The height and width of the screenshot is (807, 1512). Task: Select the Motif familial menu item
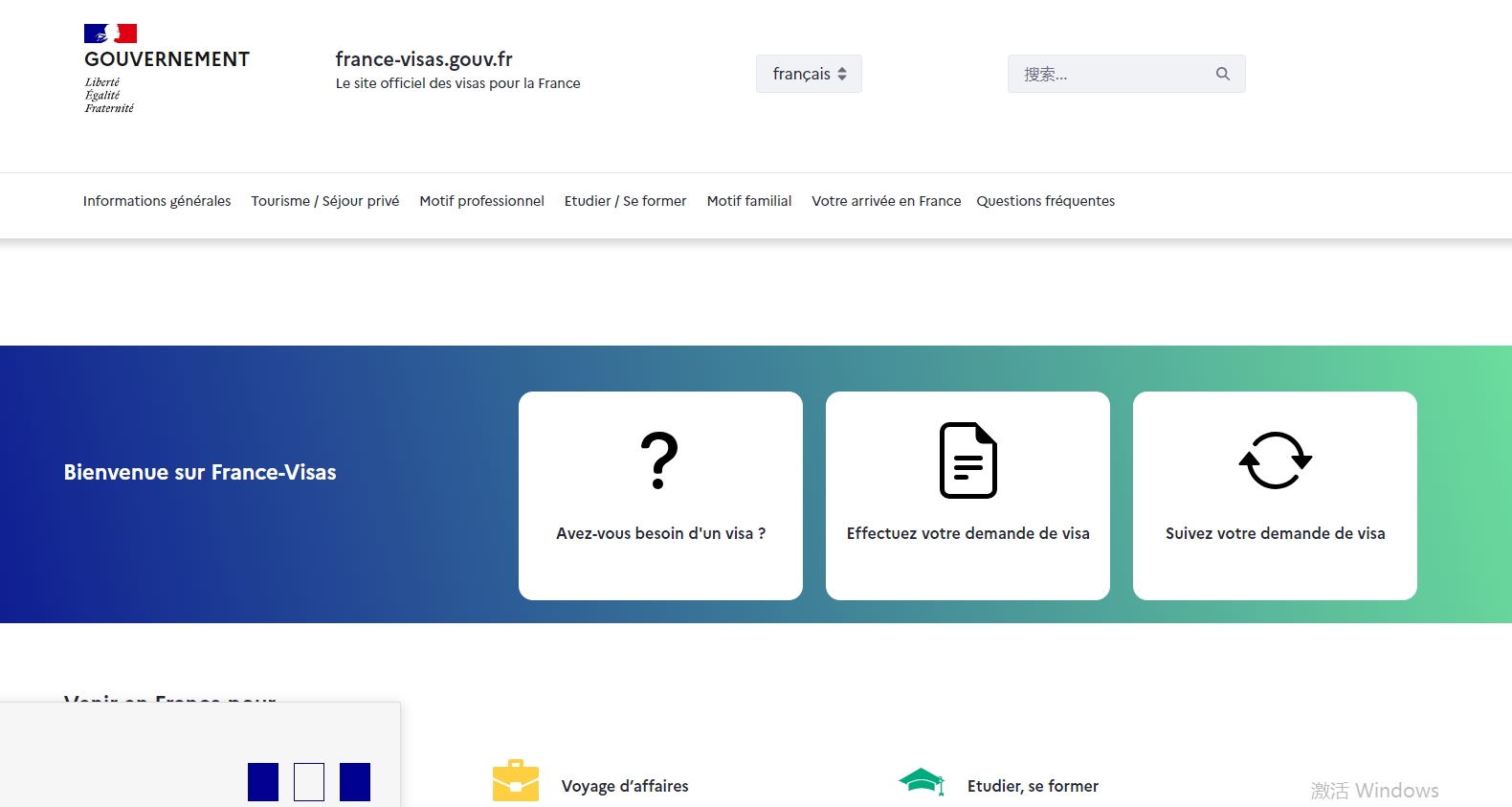point(749,201)
